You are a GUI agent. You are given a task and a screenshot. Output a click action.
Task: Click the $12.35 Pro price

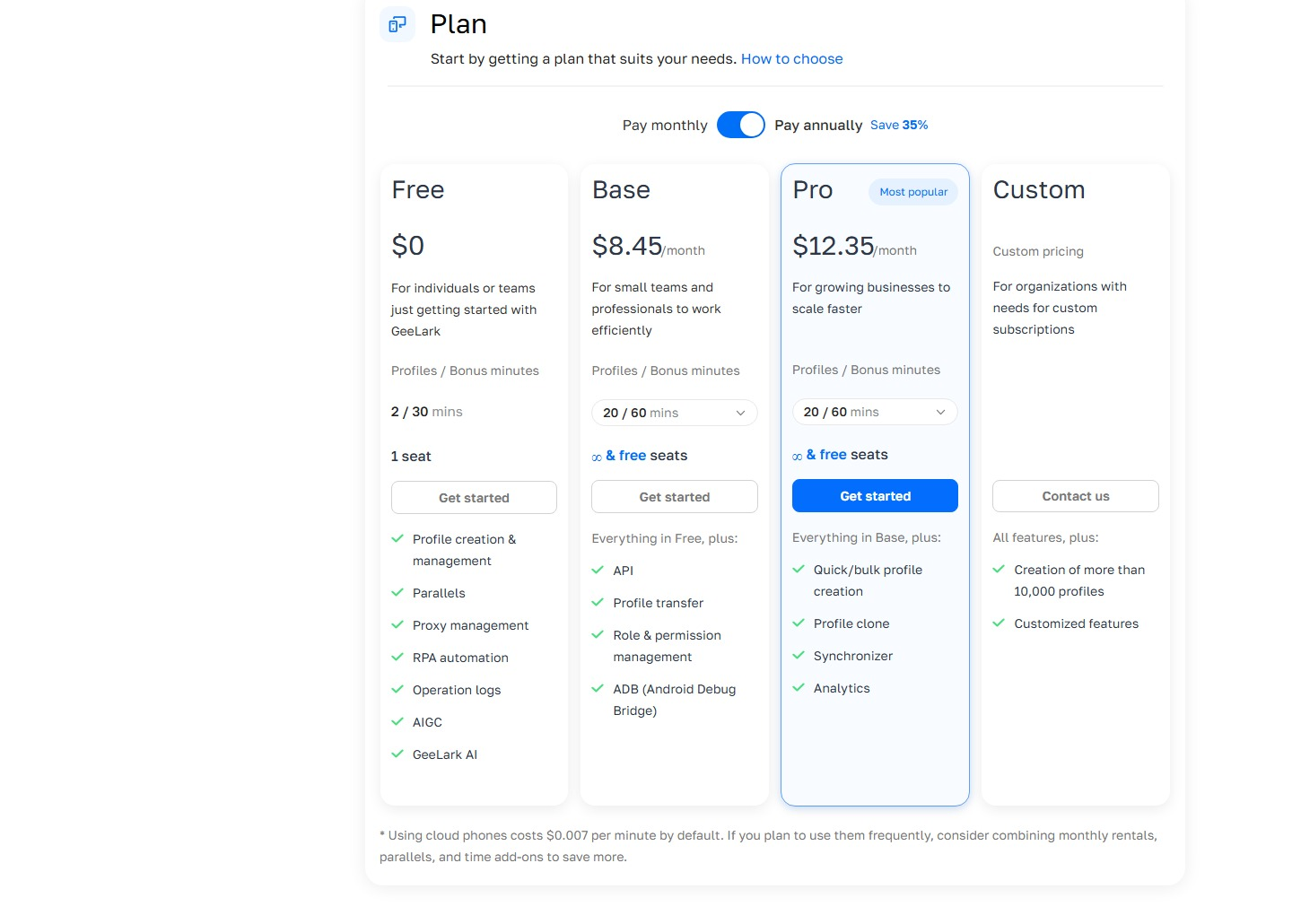click(834, 246)
